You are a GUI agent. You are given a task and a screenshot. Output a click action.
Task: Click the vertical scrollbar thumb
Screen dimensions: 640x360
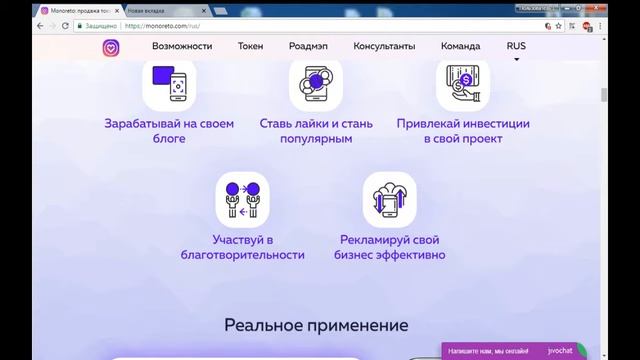[604, 95]
